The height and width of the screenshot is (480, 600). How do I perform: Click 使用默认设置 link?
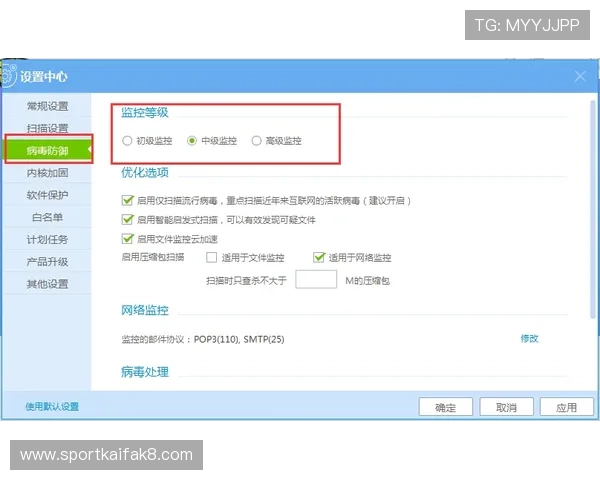point(52,407)
